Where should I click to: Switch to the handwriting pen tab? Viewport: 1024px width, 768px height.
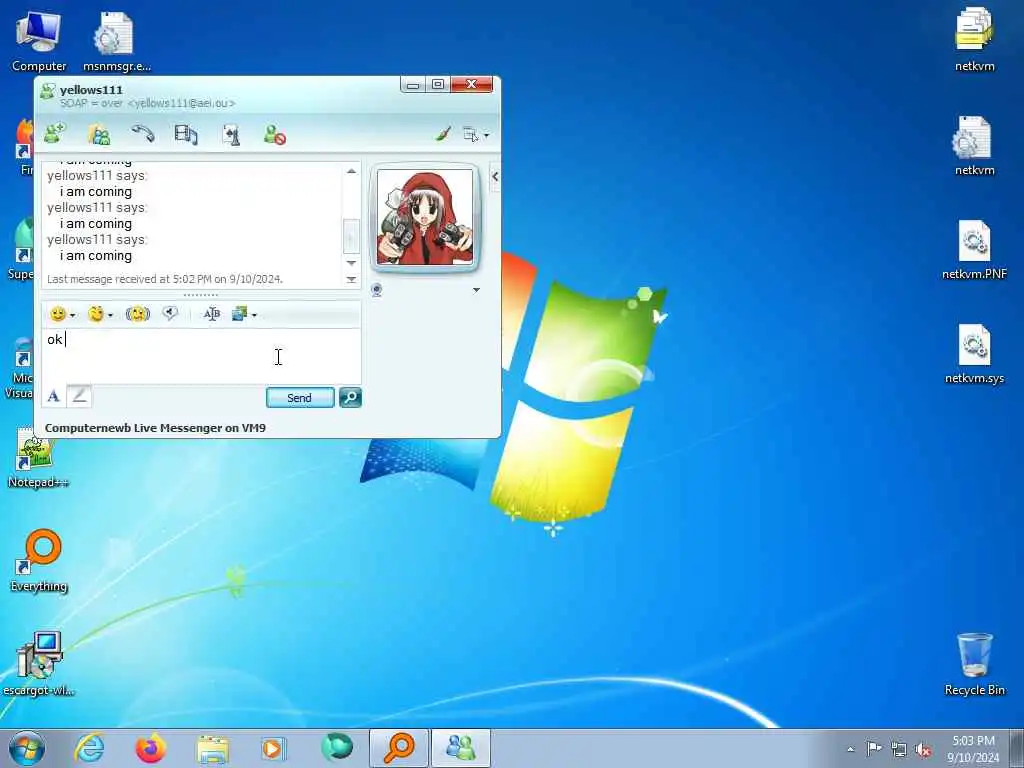79,396
